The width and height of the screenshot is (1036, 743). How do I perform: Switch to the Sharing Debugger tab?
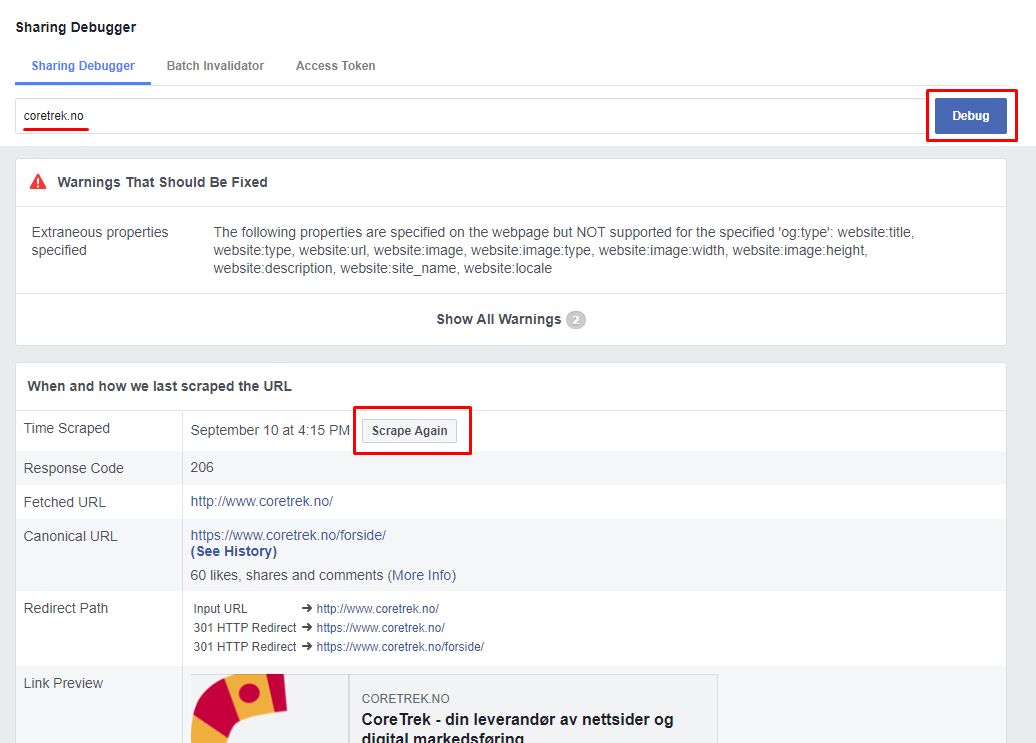click(x=83, y=66)
